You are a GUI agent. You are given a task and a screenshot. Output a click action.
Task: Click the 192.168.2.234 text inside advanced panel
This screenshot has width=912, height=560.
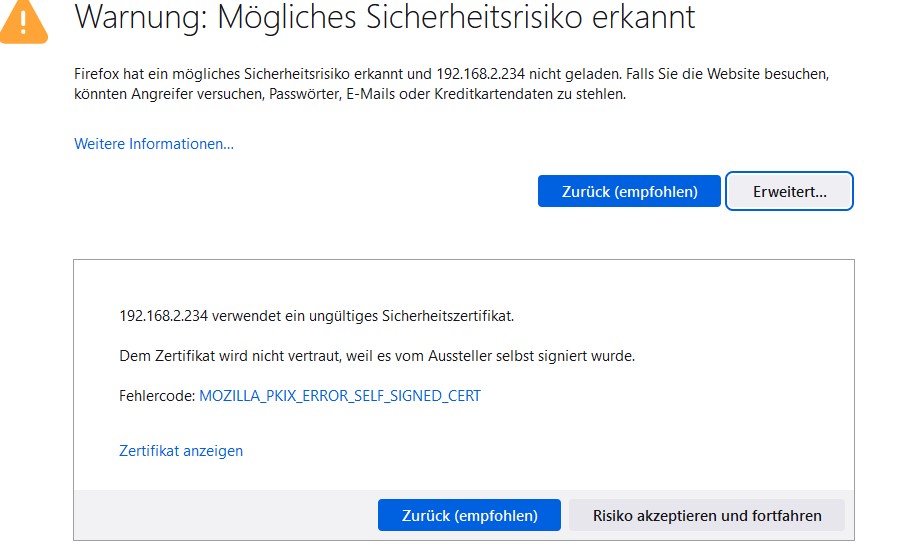click(x=163, y=316)
